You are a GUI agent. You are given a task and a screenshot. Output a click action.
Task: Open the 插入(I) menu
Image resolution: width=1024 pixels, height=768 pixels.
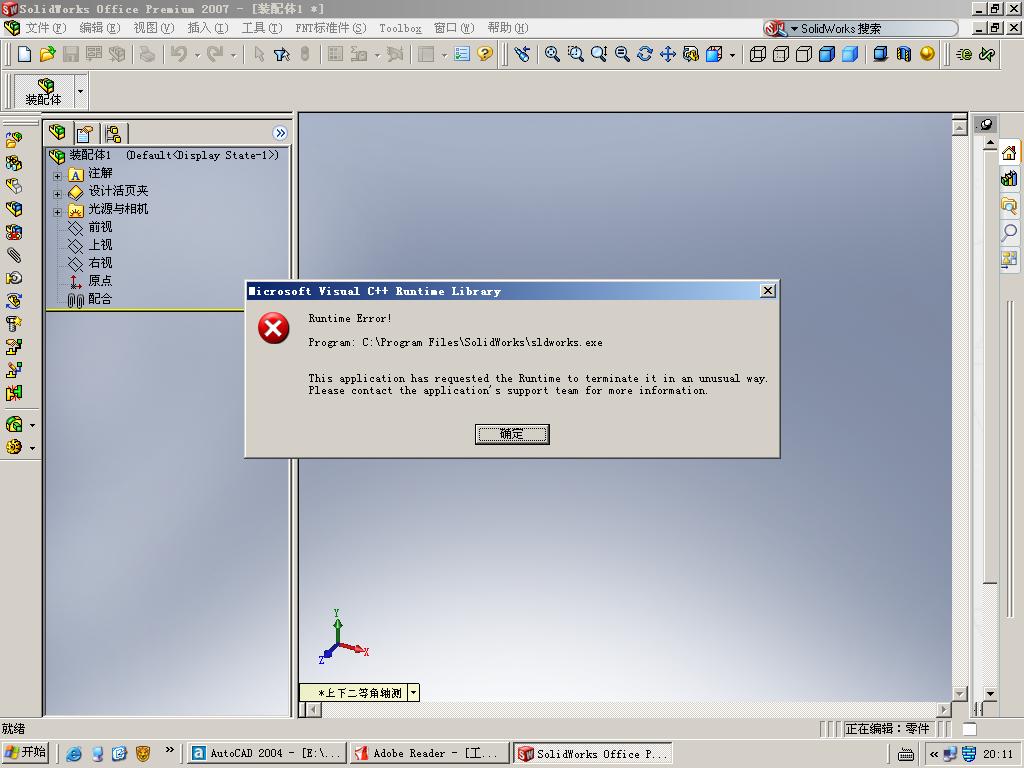(x=208, y=28)
